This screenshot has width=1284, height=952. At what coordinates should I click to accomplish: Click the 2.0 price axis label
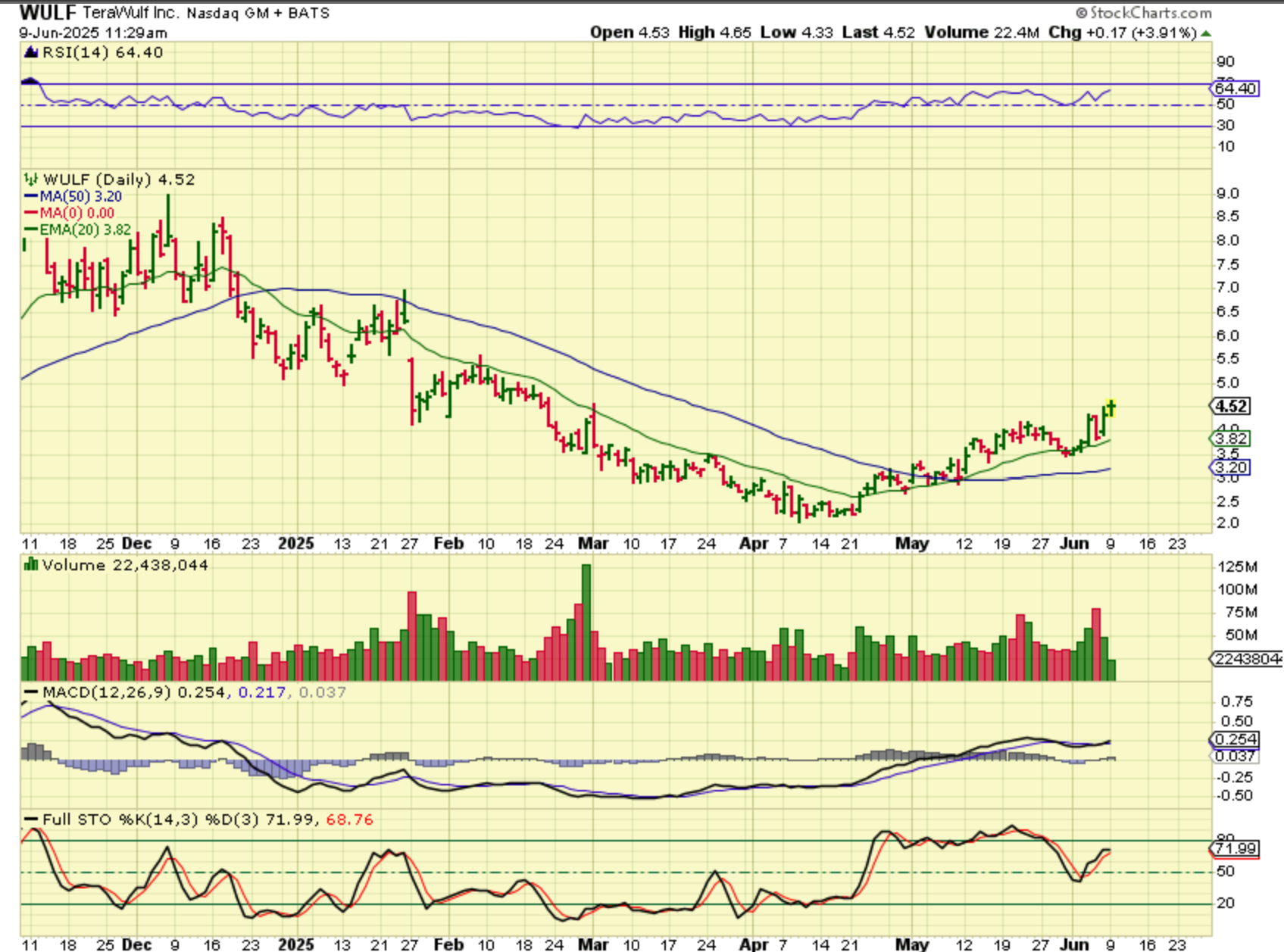pos(1228,523)
